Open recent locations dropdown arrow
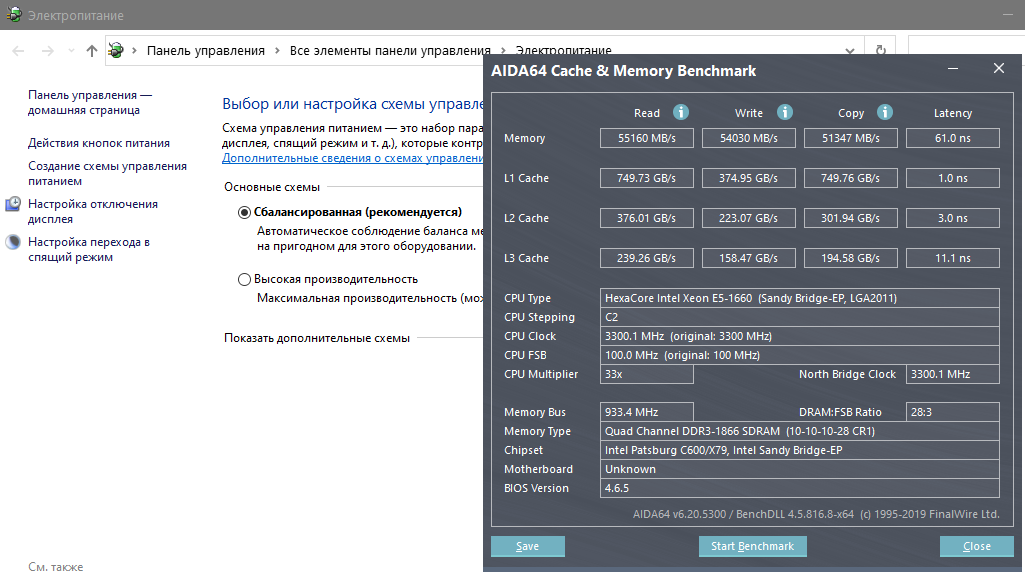 (71, 50)
